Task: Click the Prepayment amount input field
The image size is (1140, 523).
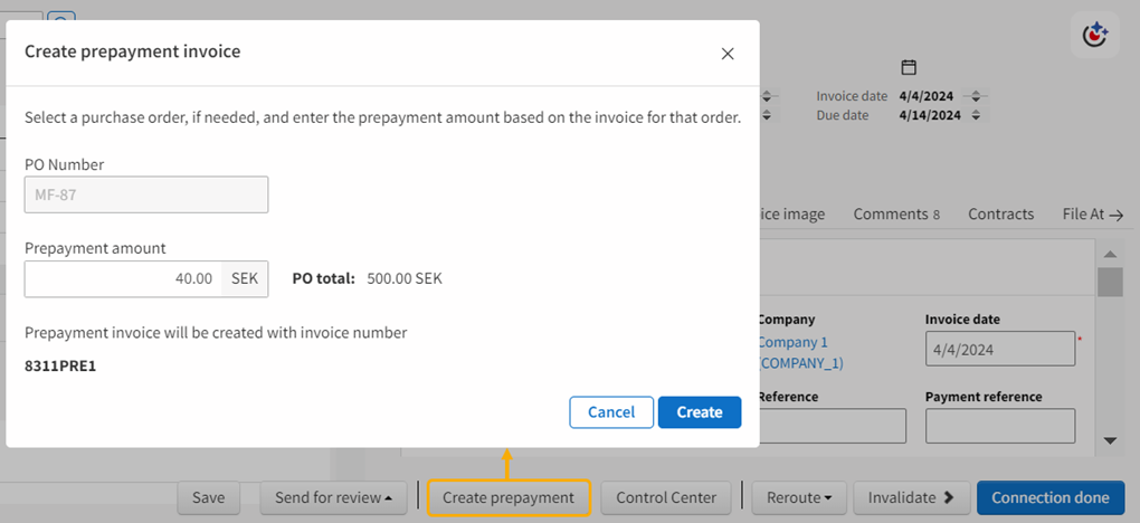Action: (122, 278)
